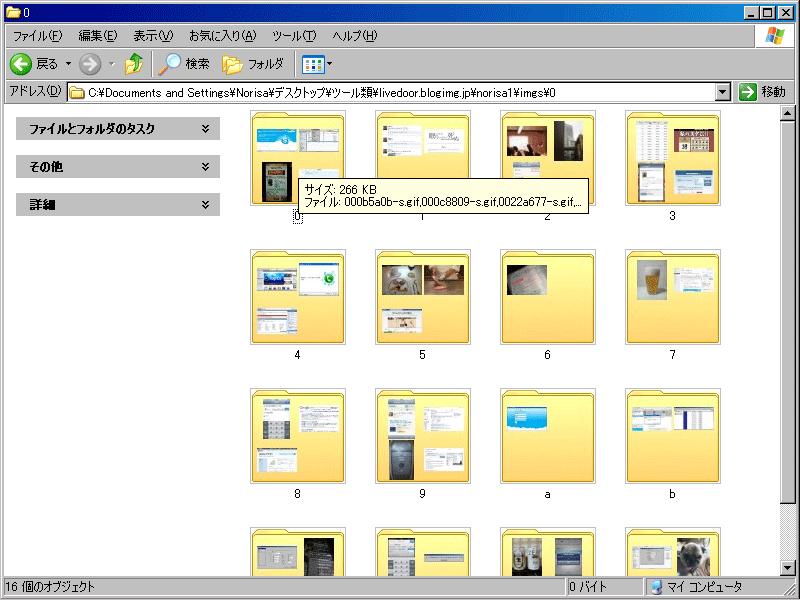Click the grayed Forward arrow icon
Image resolution: width=800 pixels, height=600 pixels.
coord(90,64)
